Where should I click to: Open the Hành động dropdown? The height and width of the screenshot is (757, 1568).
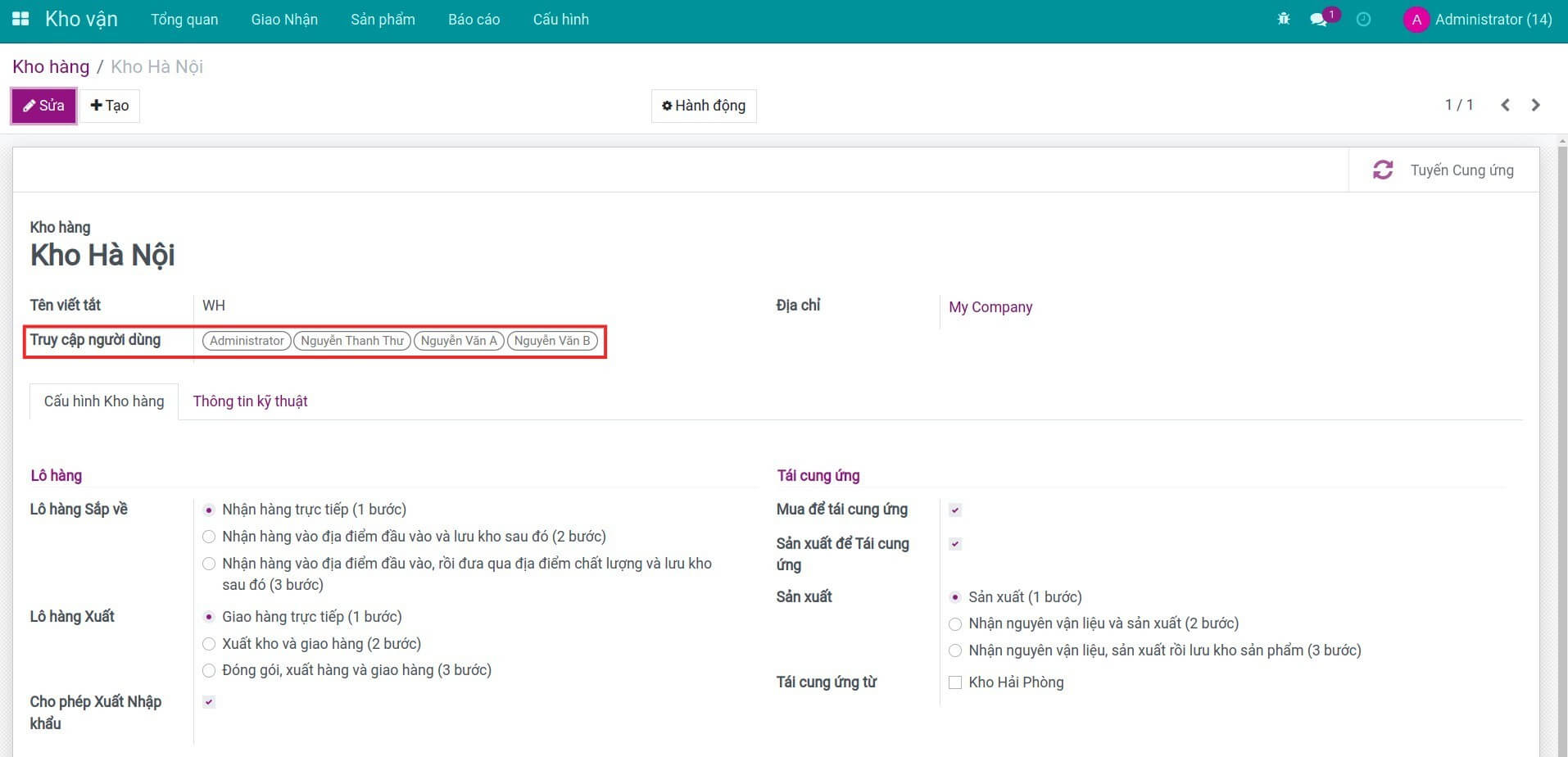[704, 106]
